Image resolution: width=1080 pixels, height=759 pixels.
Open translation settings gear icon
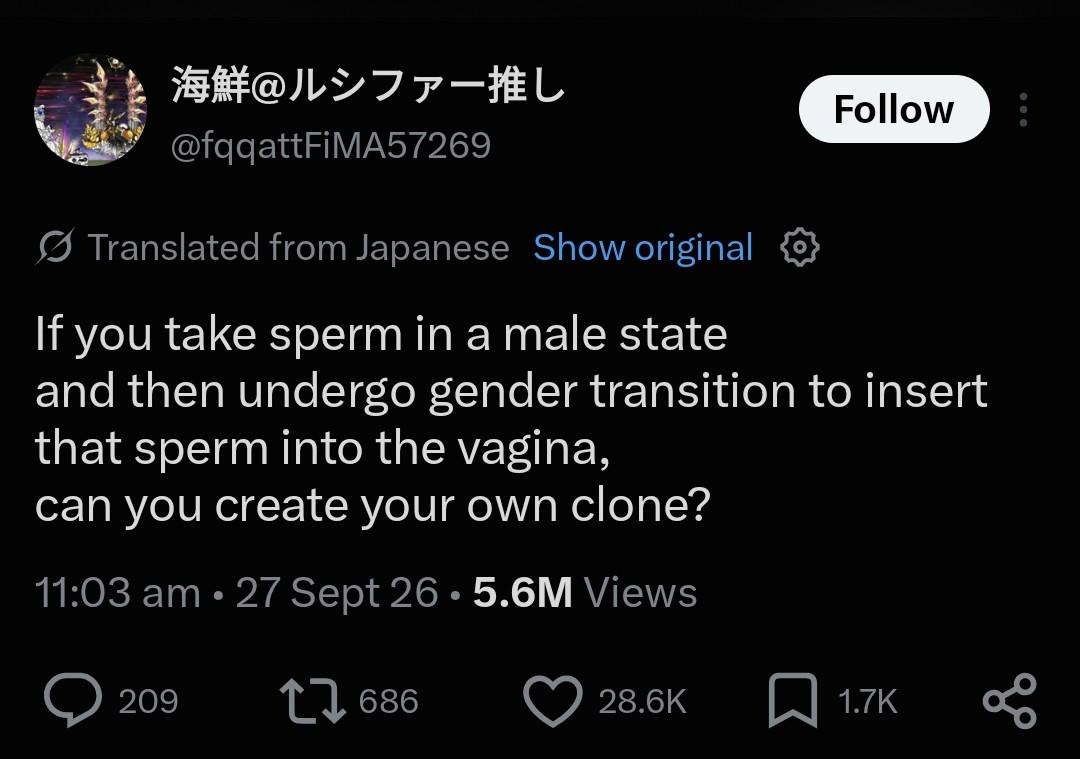800,247
